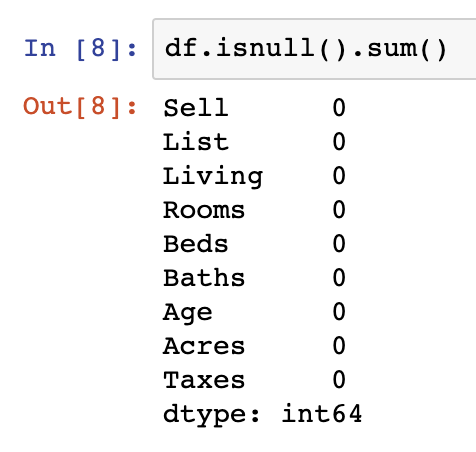Viewport: 476px width, 452px height.
Task: Click the zero value beside Rooms
Action: coord(339,210)
